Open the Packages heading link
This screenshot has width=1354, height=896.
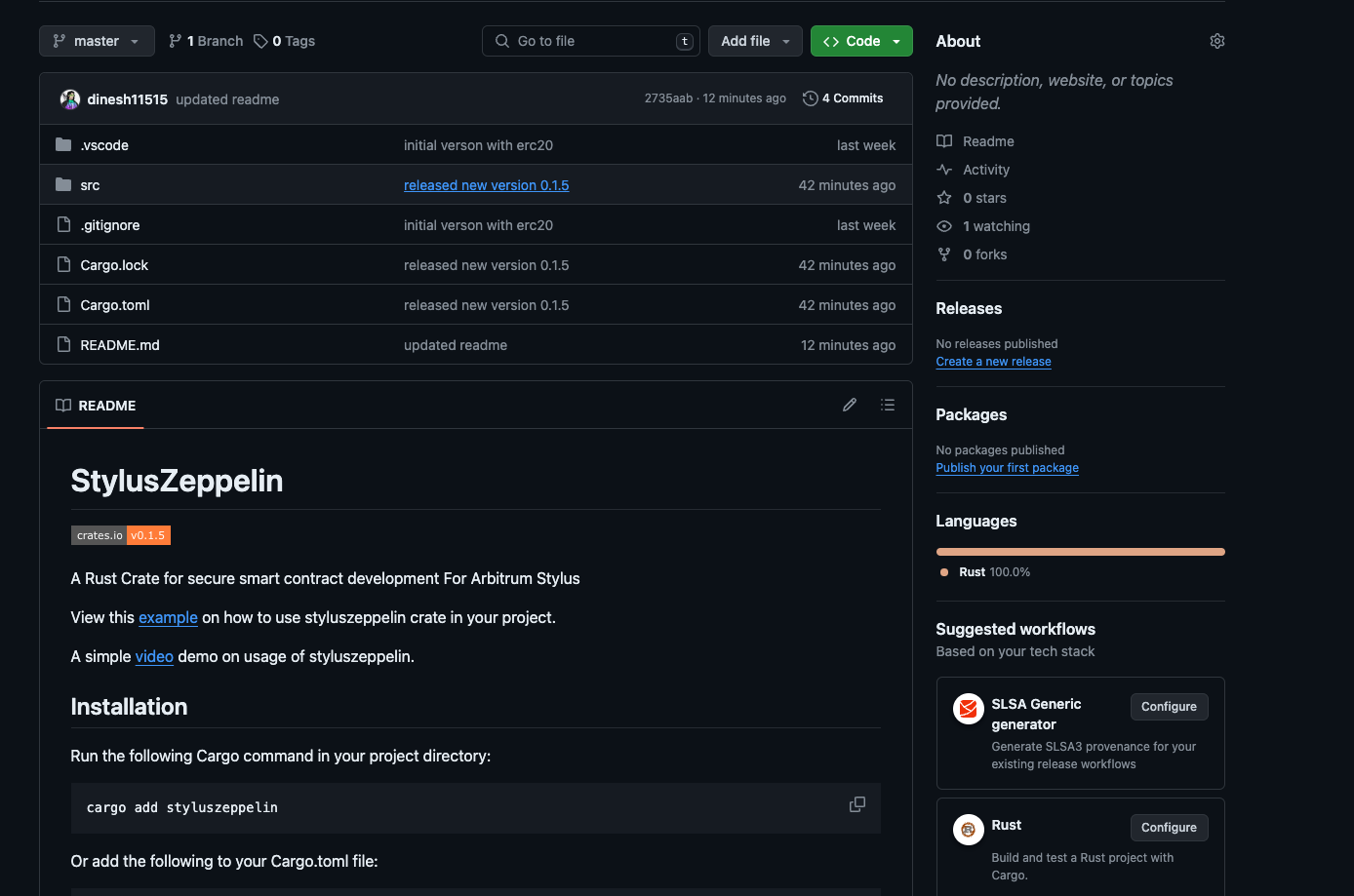pos(971,414)
